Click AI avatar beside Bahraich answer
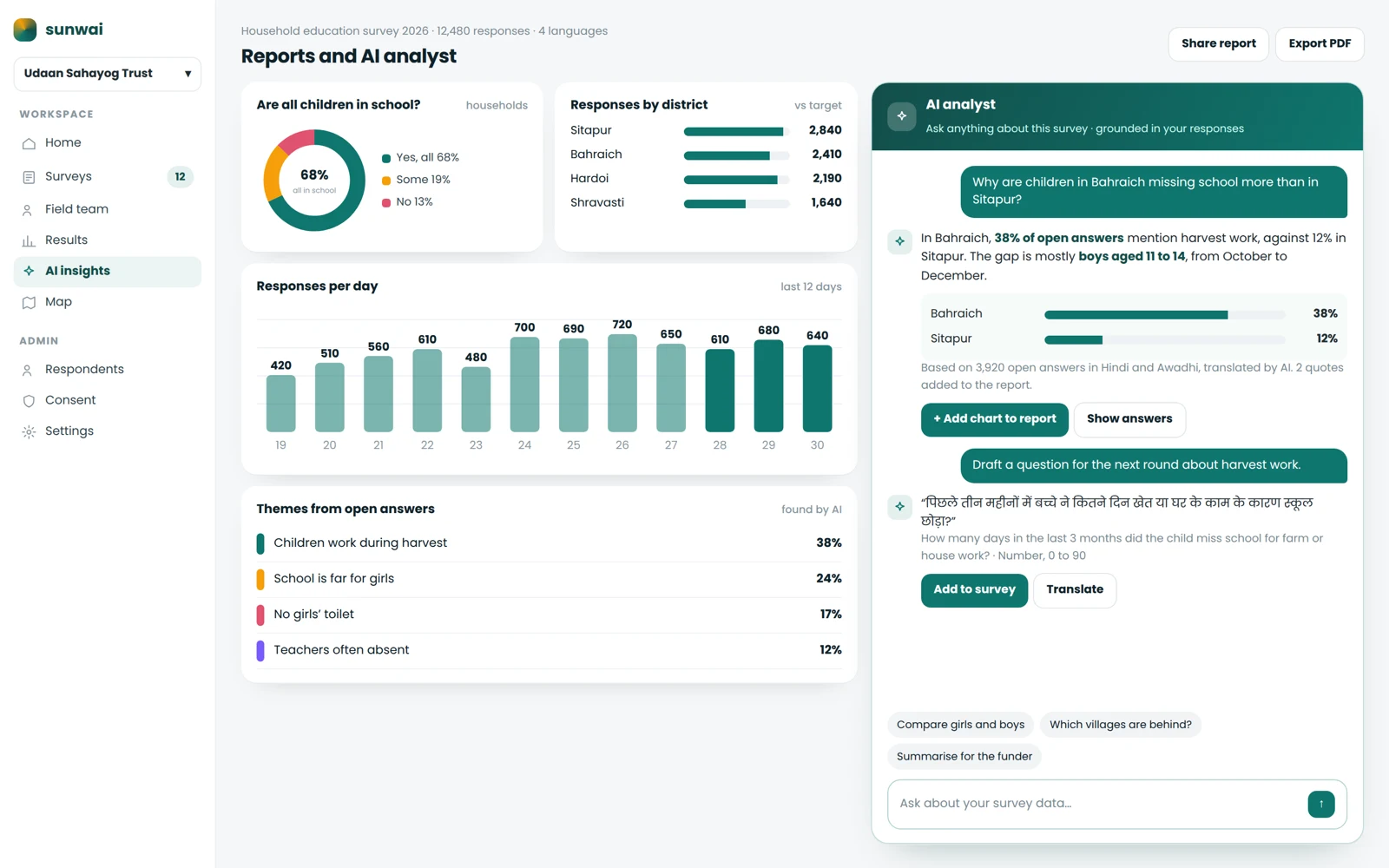1389x868 pixels. 899,241
